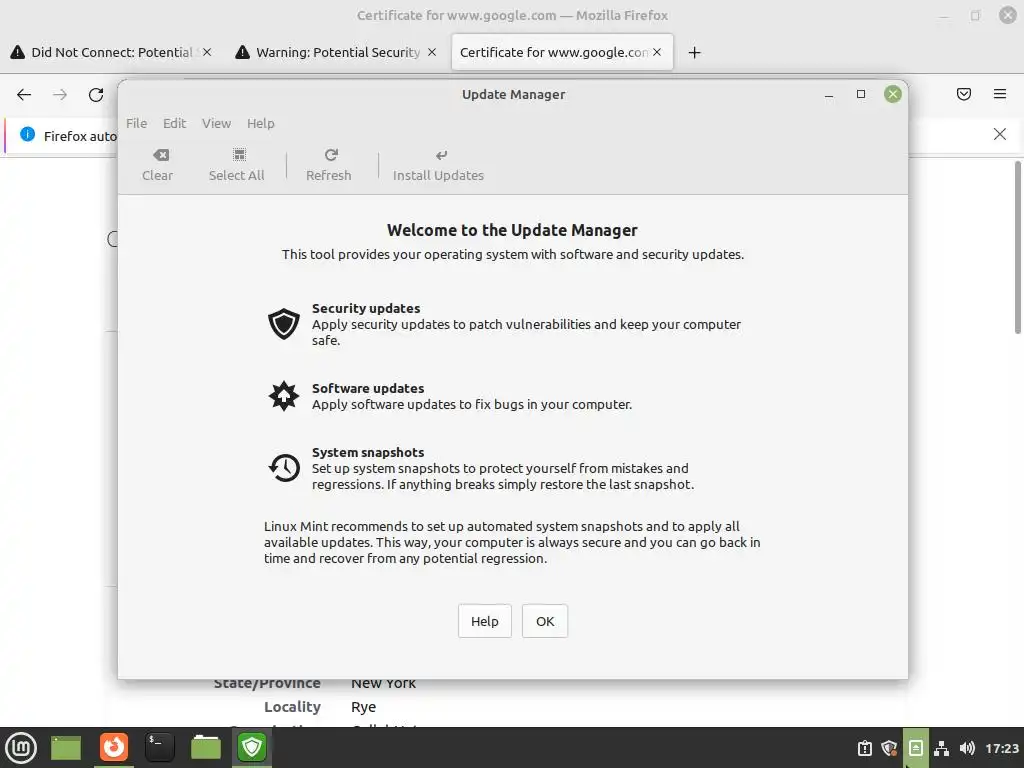Maximize the Update Manager window

pyautogui.click(x=861, y=95)
